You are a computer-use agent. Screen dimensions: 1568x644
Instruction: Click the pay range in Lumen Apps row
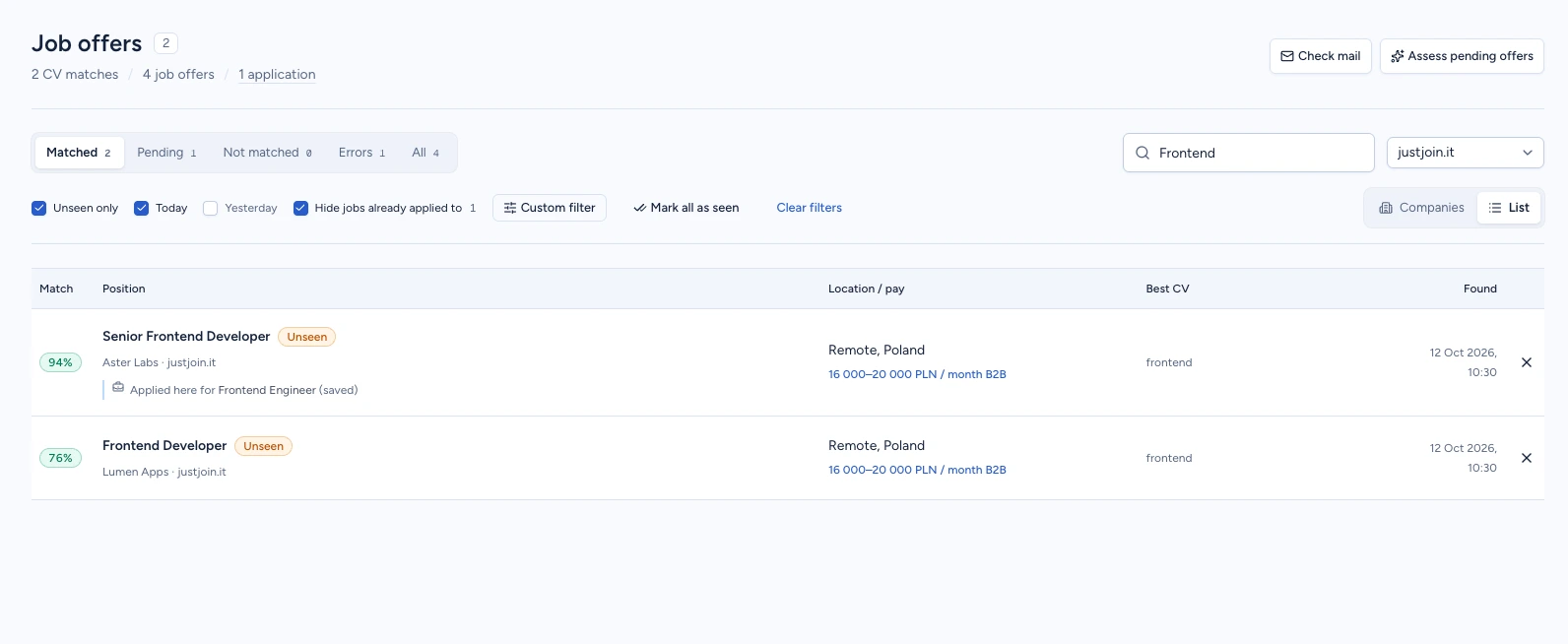tap(917, 470)
